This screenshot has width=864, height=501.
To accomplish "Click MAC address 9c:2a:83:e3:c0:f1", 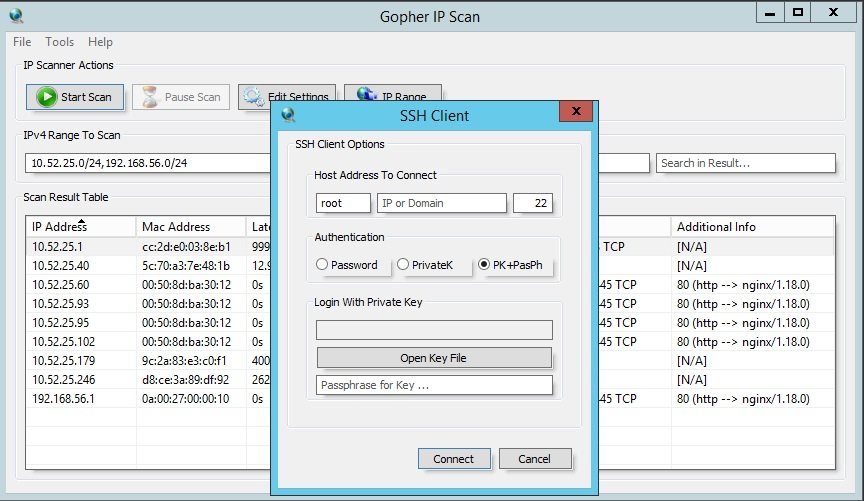I will tap(184, 360).
